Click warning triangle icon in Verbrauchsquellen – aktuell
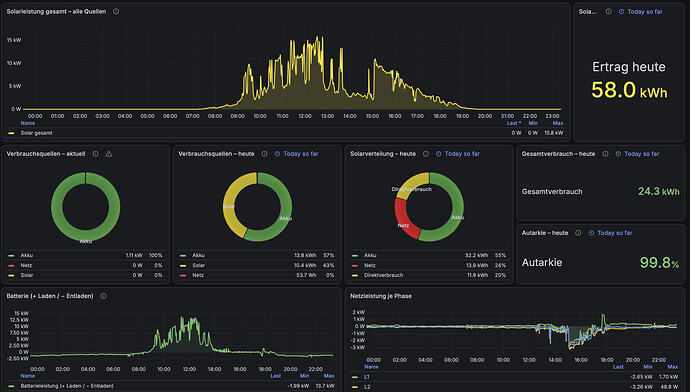Image resolution: width=690 pixels, height=392 pixels. coord(109,154)
